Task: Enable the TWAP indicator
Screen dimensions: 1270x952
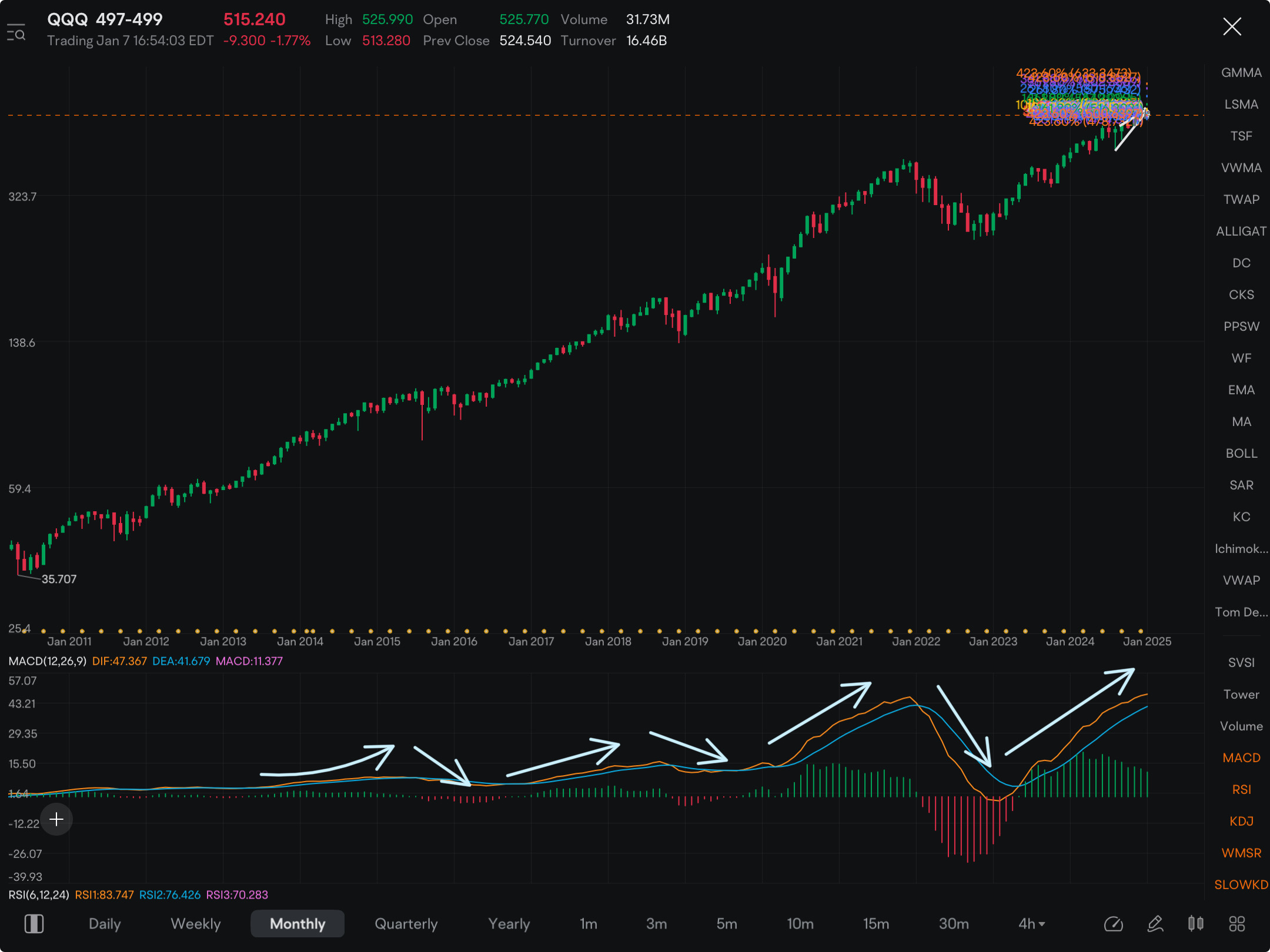Action: click(1241, 199)
